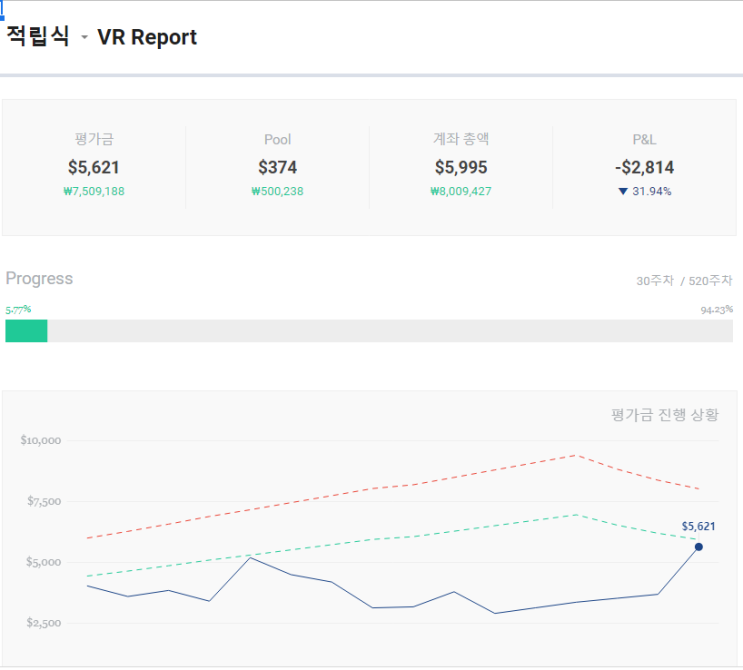Screen dimensions: 743x670
Task: Click the down triangle beside 31.94%
Action: 623,191
